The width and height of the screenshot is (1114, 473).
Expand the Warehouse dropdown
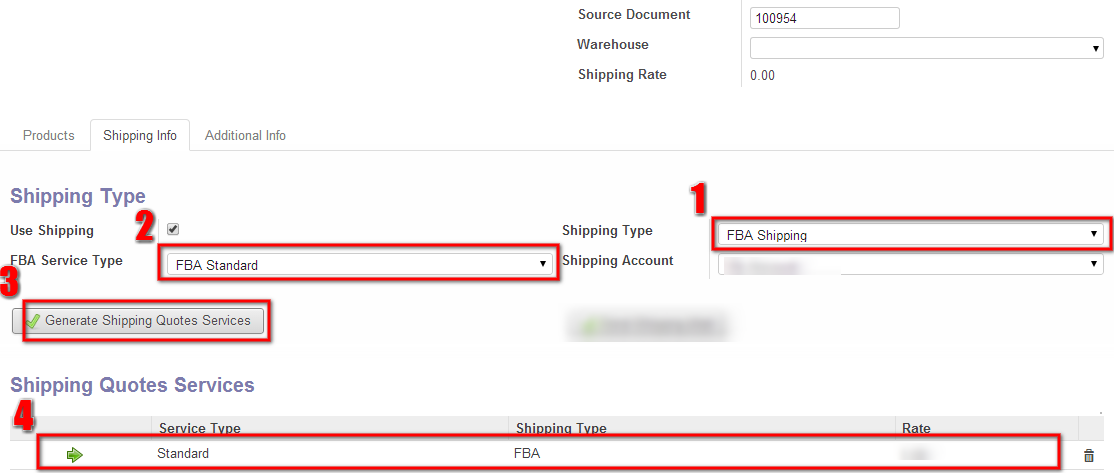[926, 48]
